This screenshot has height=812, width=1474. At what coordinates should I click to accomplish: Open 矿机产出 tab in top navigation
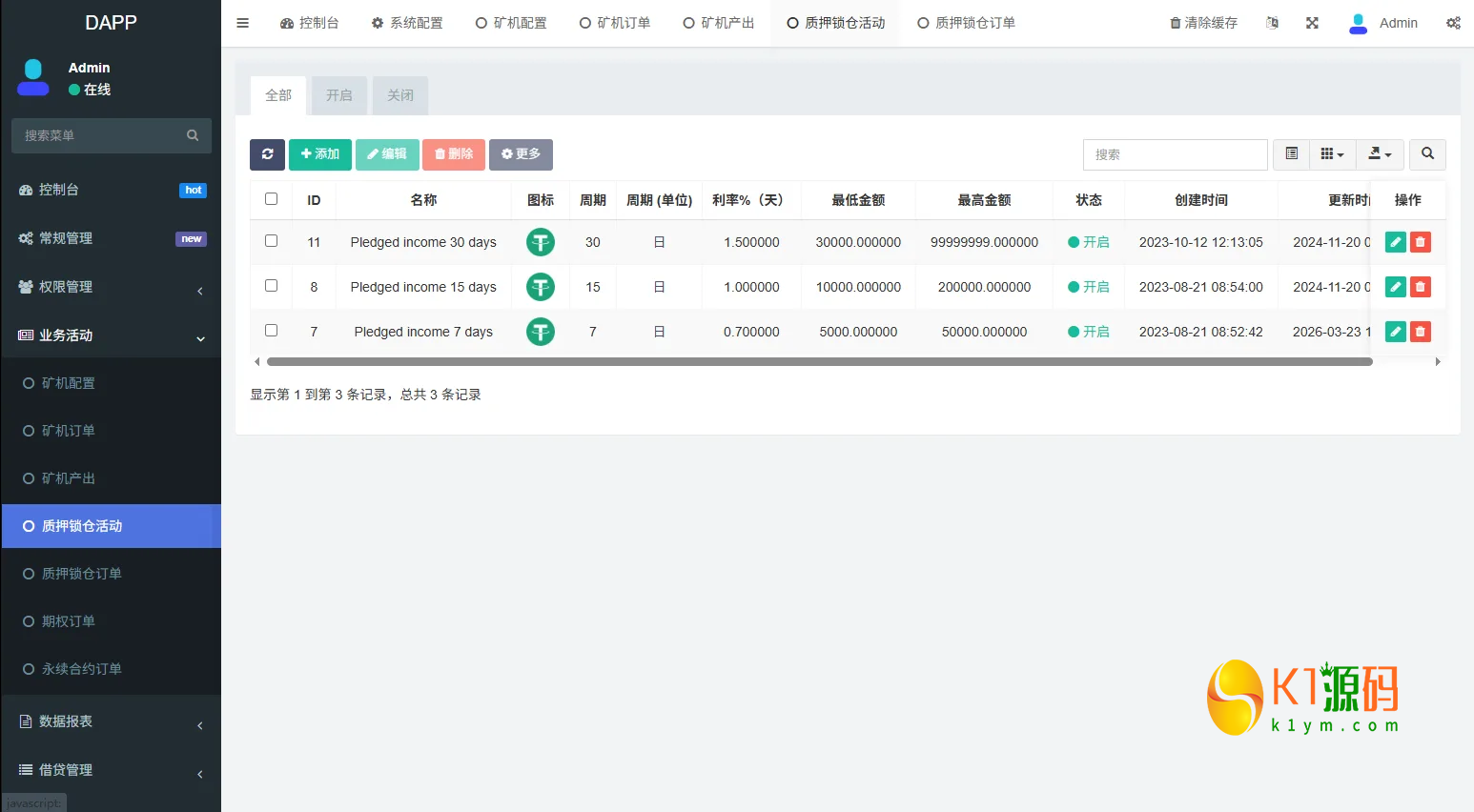[x=719, y=23]
